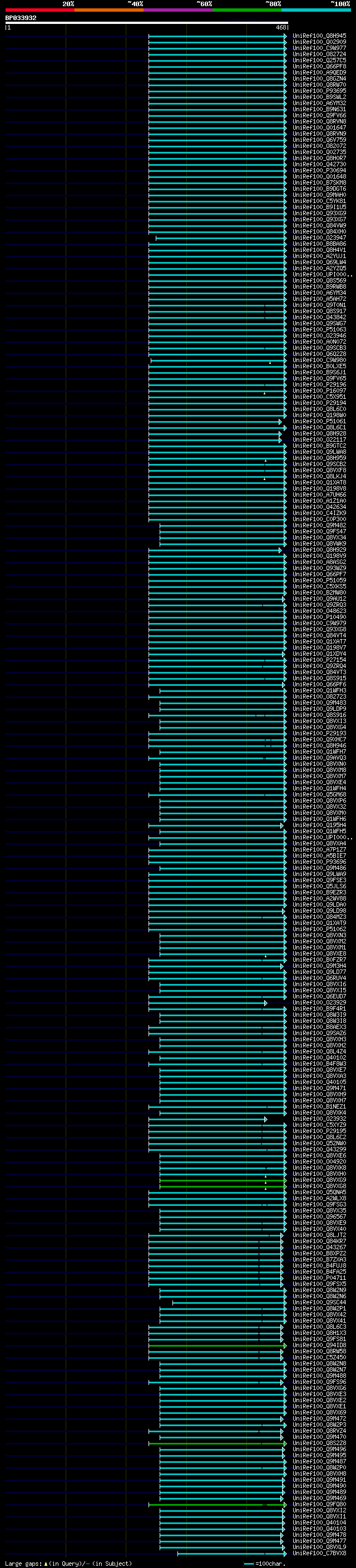This screenshot has height=1568, width=356.
Task: Select hit UniRef100_P30694
Action: click(319, 170)
